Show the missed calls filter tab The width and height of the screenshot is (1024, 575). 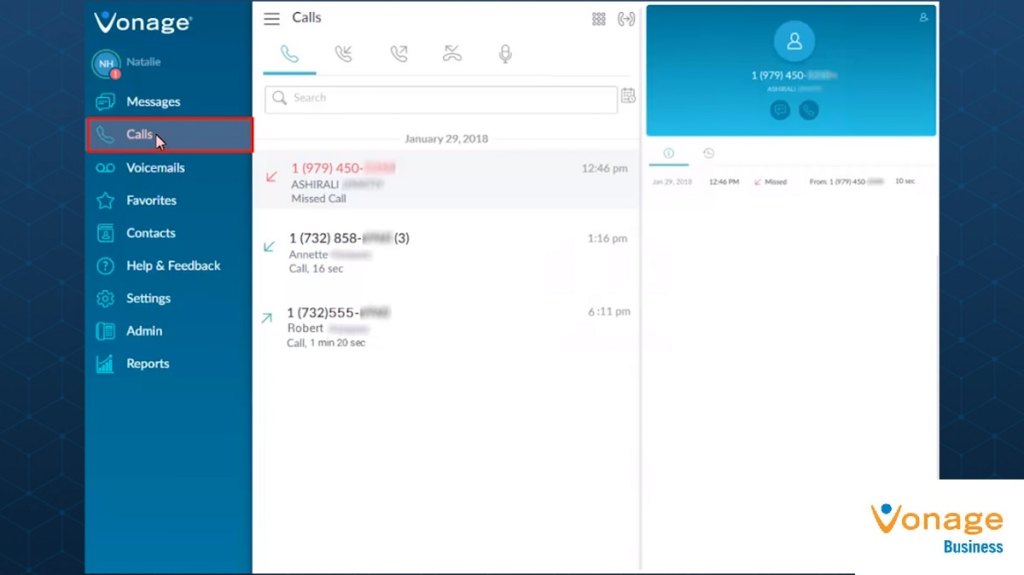coord(453,54)
